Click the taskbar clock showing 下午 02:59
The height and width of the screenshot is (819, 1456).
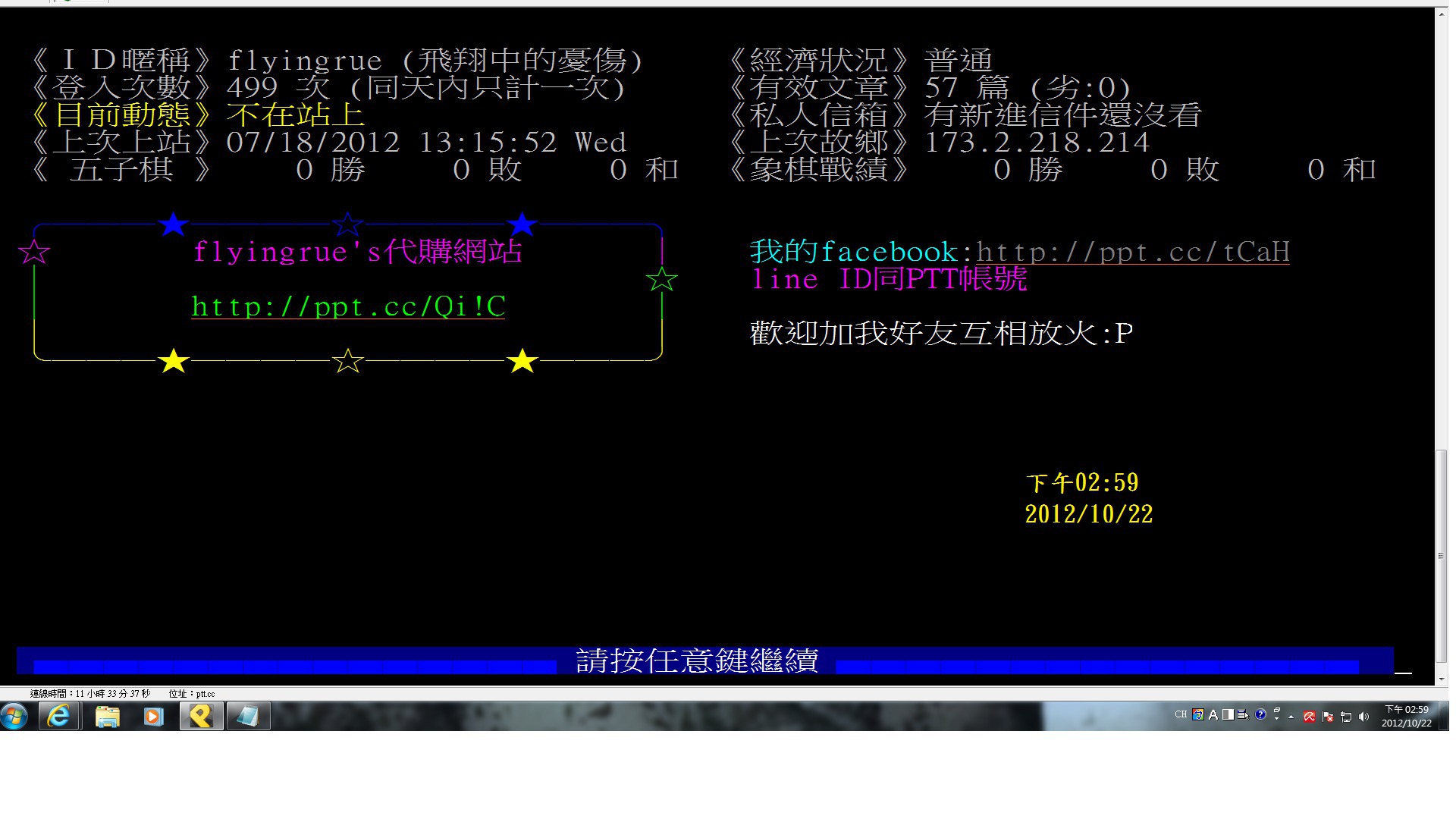[1407, 717]
